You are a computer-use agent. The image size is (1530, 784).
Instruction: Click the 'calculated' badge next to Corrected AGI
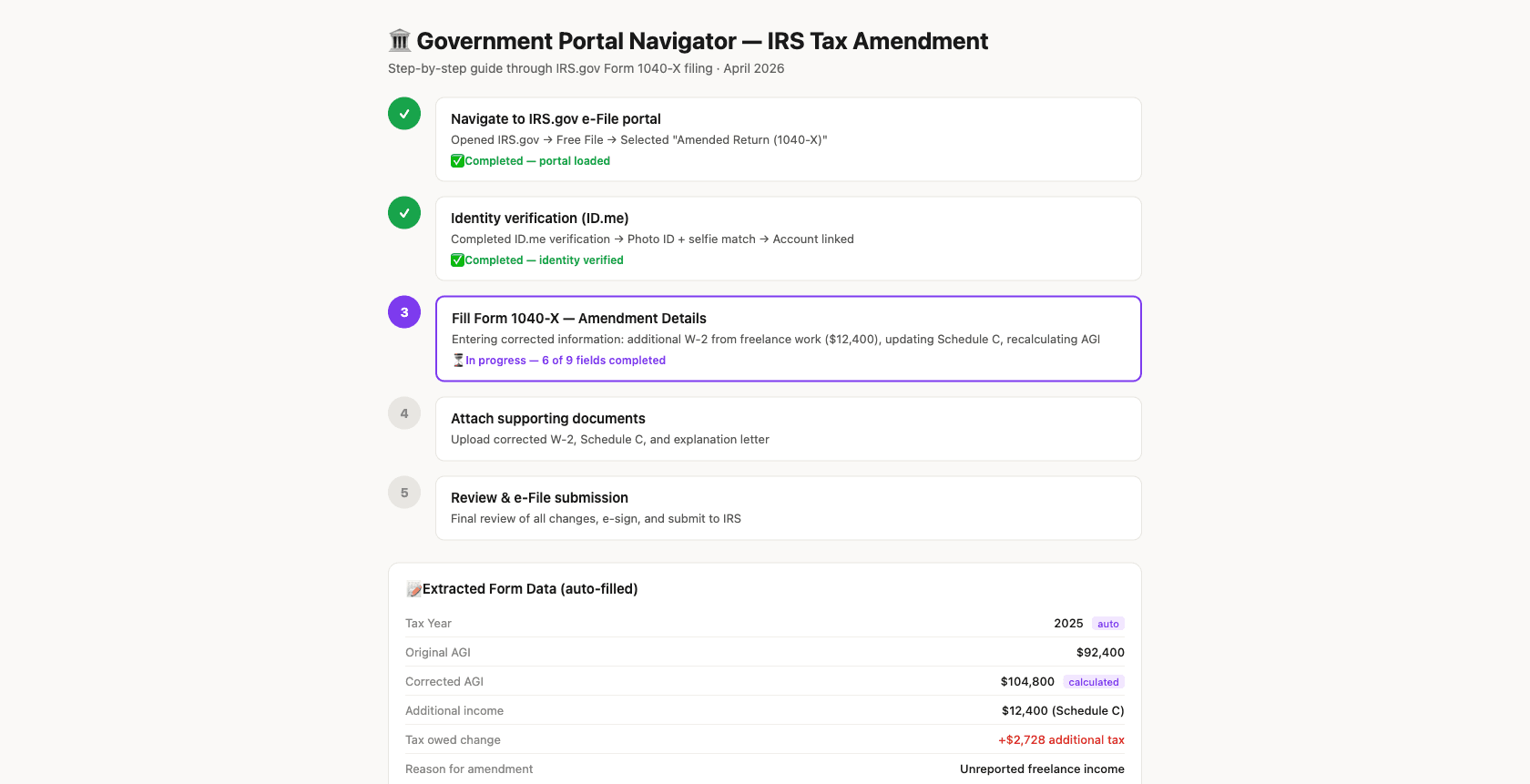pos(1094,682)
